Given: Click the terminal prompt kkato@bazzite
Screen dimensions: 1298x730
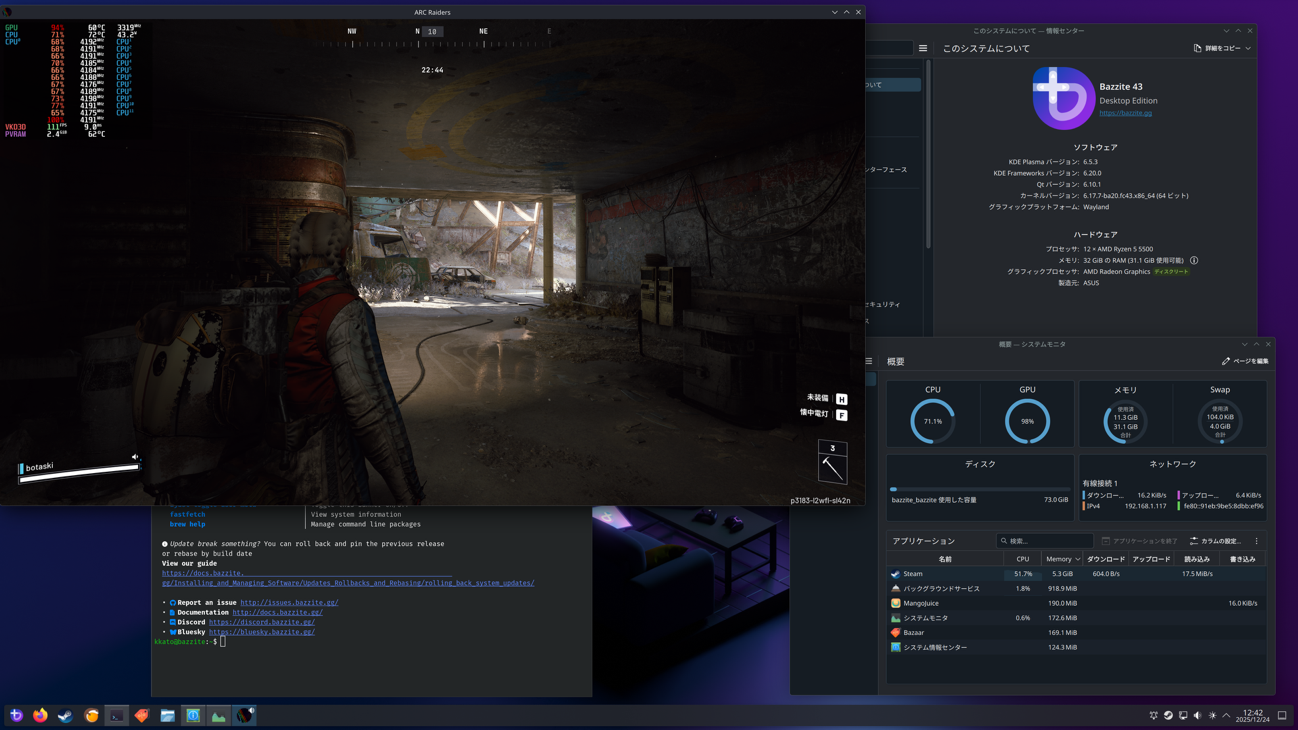Looking at the screenshot, I should pyautogui.click(x=185, y=642).
